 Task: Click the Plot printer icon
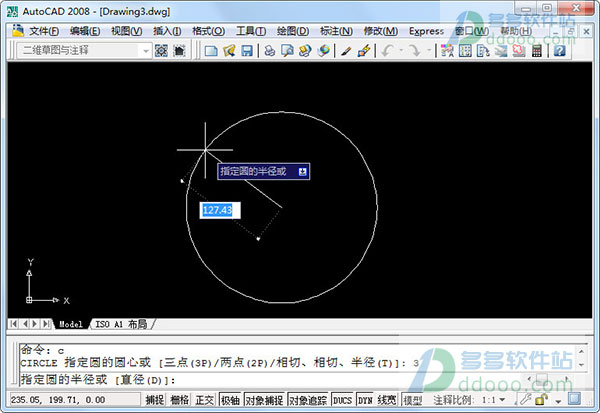pyautogui.click(x=269, y=51)
